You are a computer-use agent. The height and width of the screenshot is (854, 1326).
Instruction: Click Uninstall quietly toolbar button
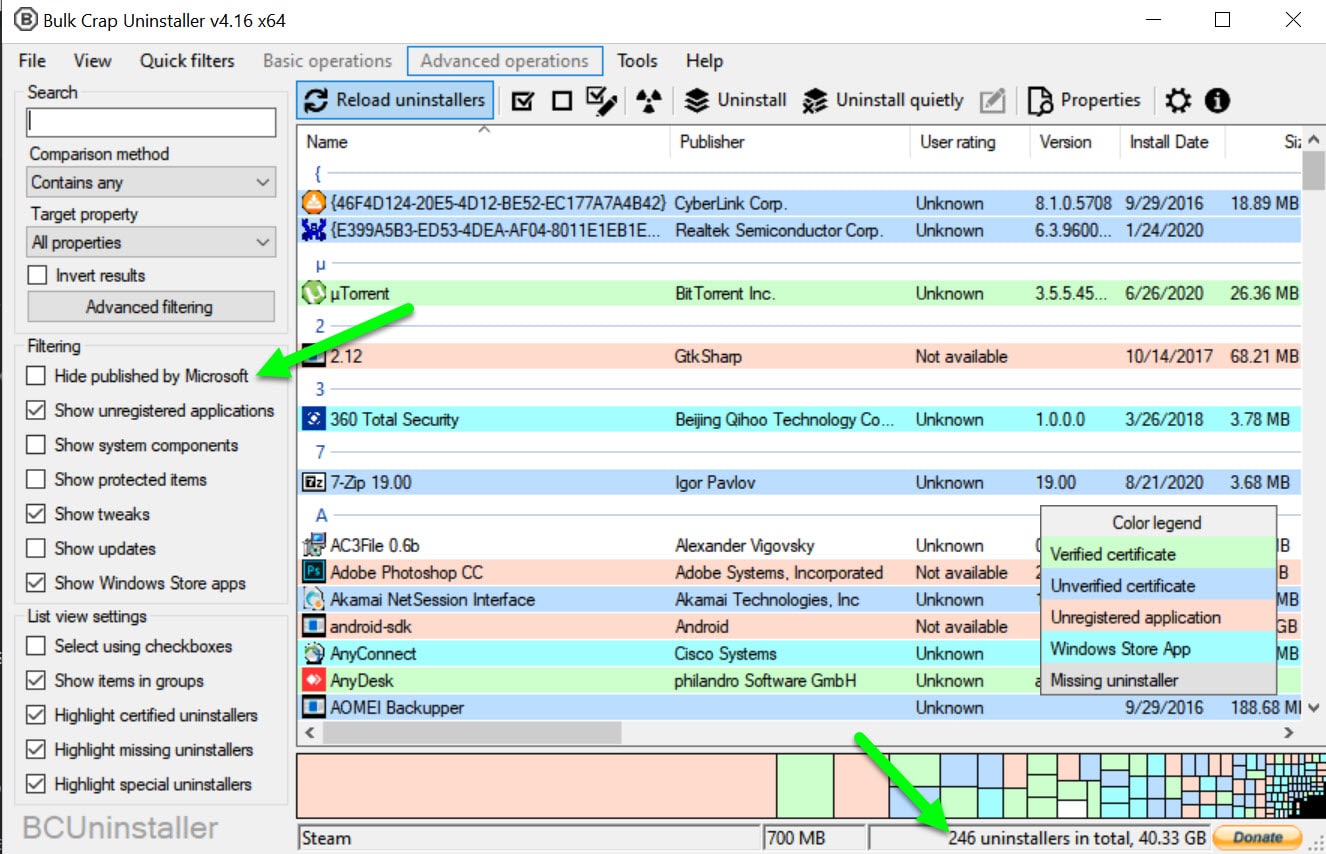click(883, 100)
